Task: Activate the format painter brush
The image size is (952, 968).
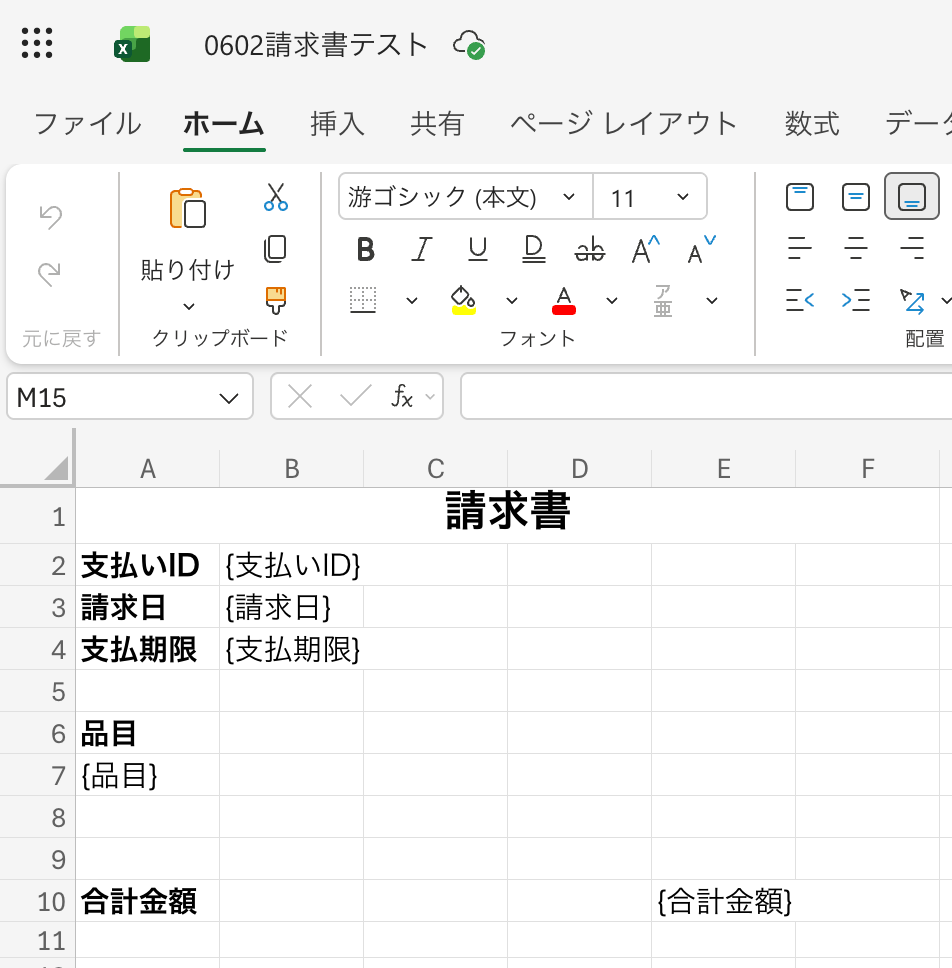Action: [x=275, y=301]
